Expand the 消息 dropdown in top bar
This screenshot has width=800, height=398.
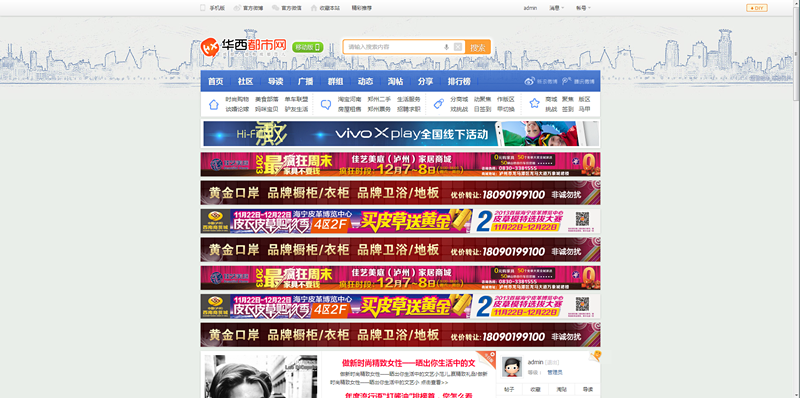(x=557, y=8)
